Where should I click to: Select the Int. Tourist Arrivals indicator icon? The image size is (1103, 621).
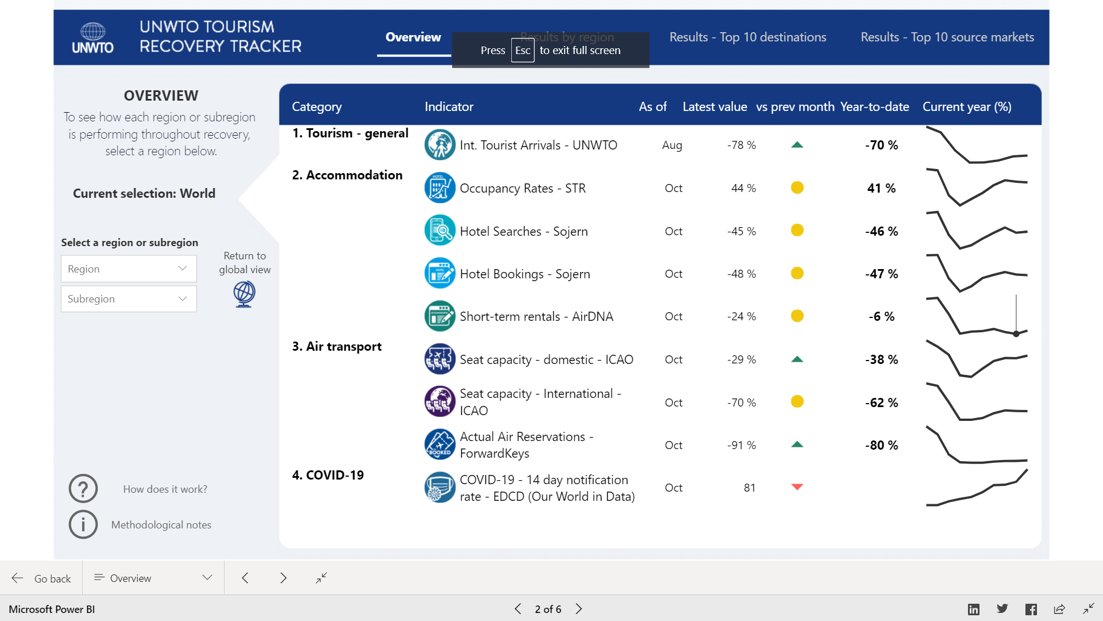(438, 144)
